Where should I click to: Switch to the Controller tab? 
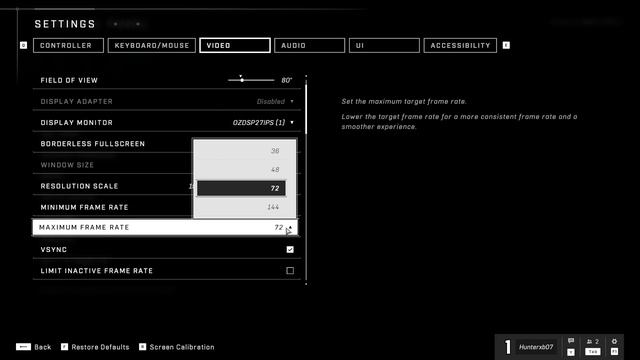pyautogui.click(x=68, y=45)
